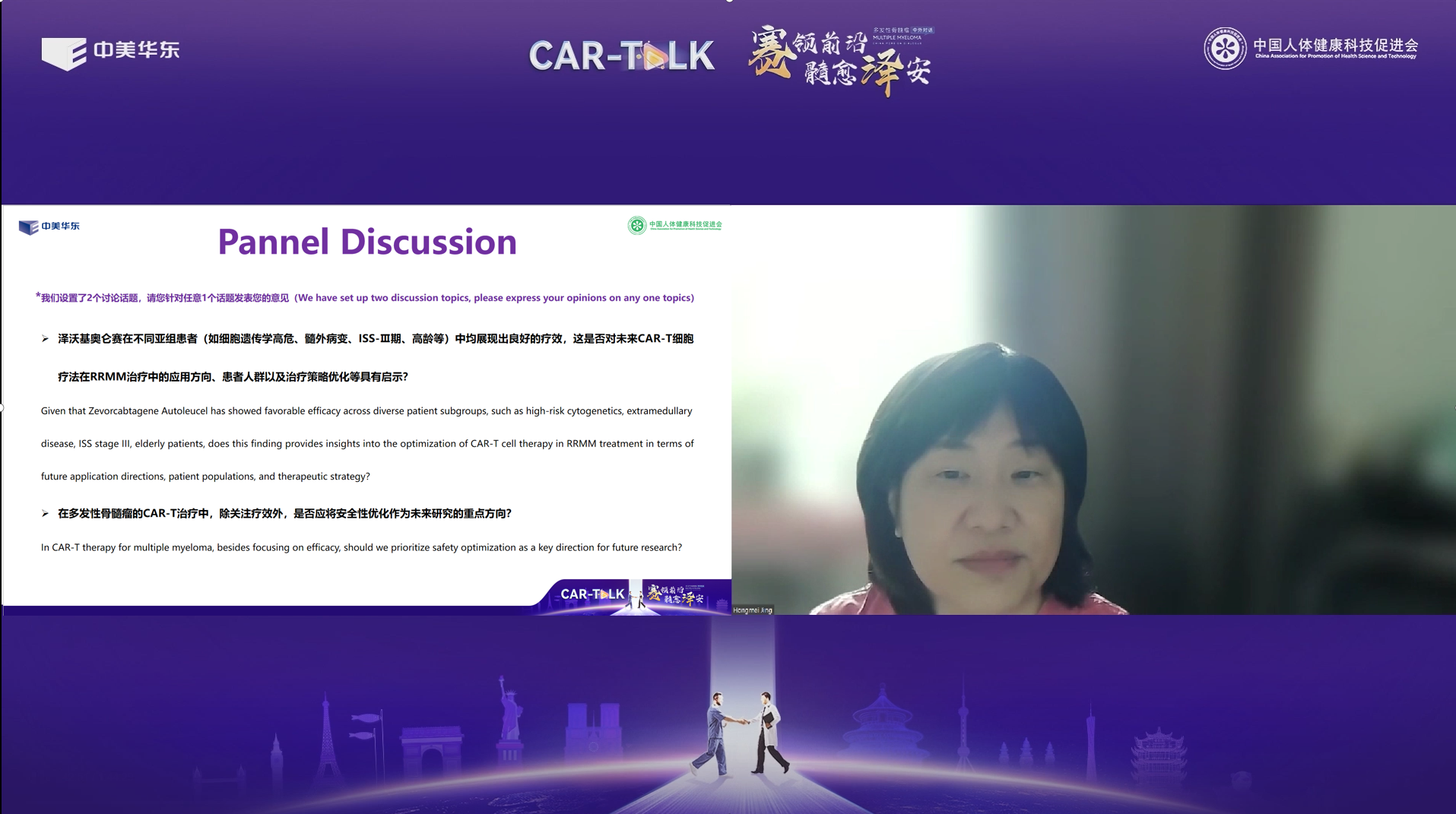Image resolution: width=1456 pixels, height=814 pixels.
Task: Click the English paragraph mentioning Zevorcabtagene Autoleucel
Action: tap(366, 443)
